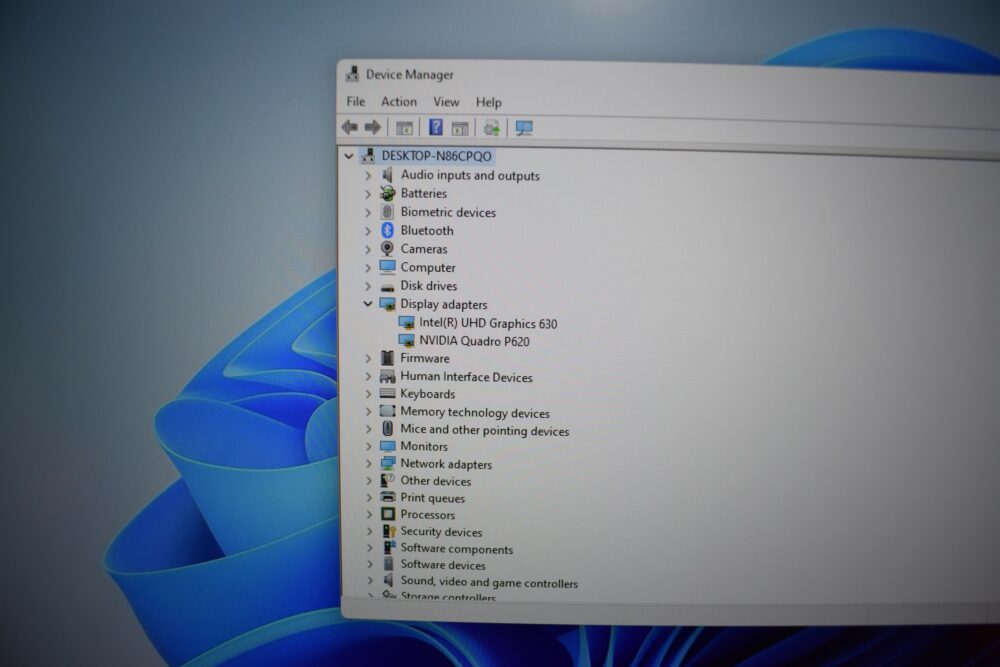Select the Disk drives label
Screen dimensions: 1000x667
(x=429, y=286)
